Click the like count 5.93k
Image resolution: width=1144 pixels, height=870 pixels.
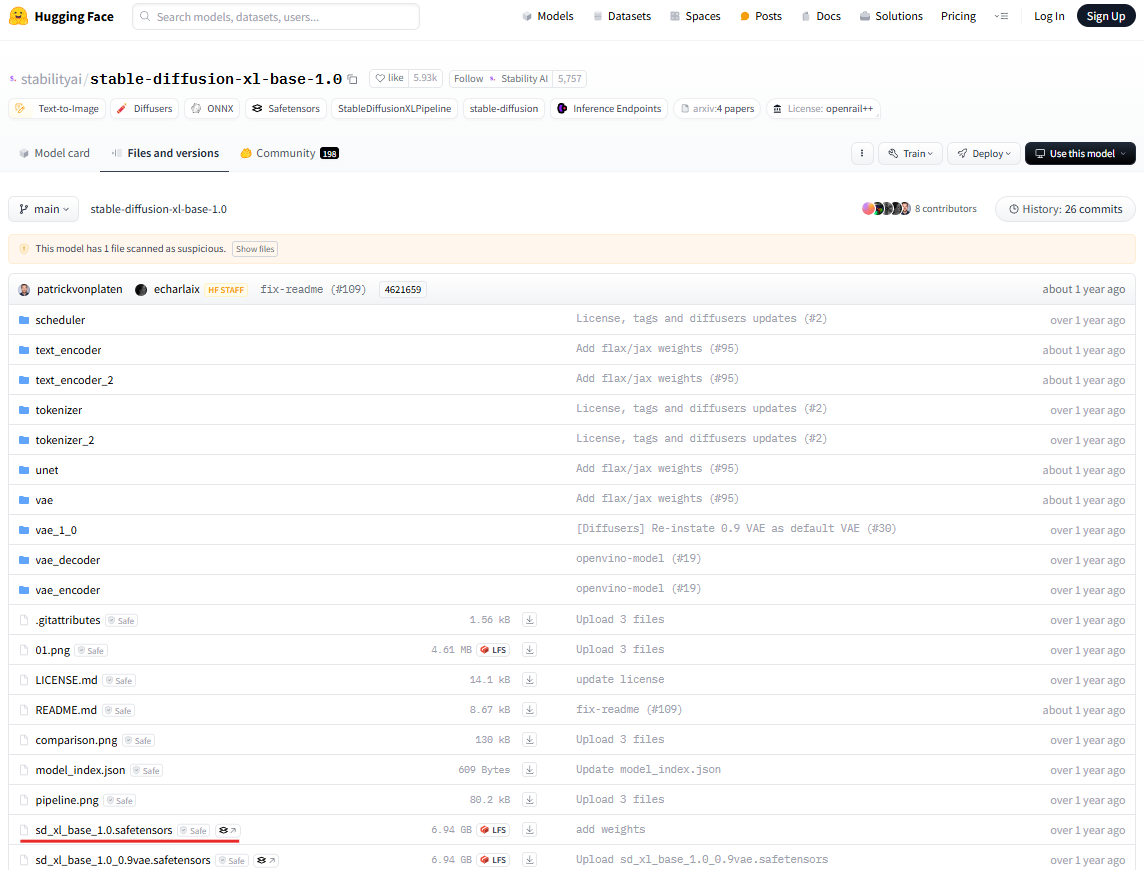[x=425, y=78]
